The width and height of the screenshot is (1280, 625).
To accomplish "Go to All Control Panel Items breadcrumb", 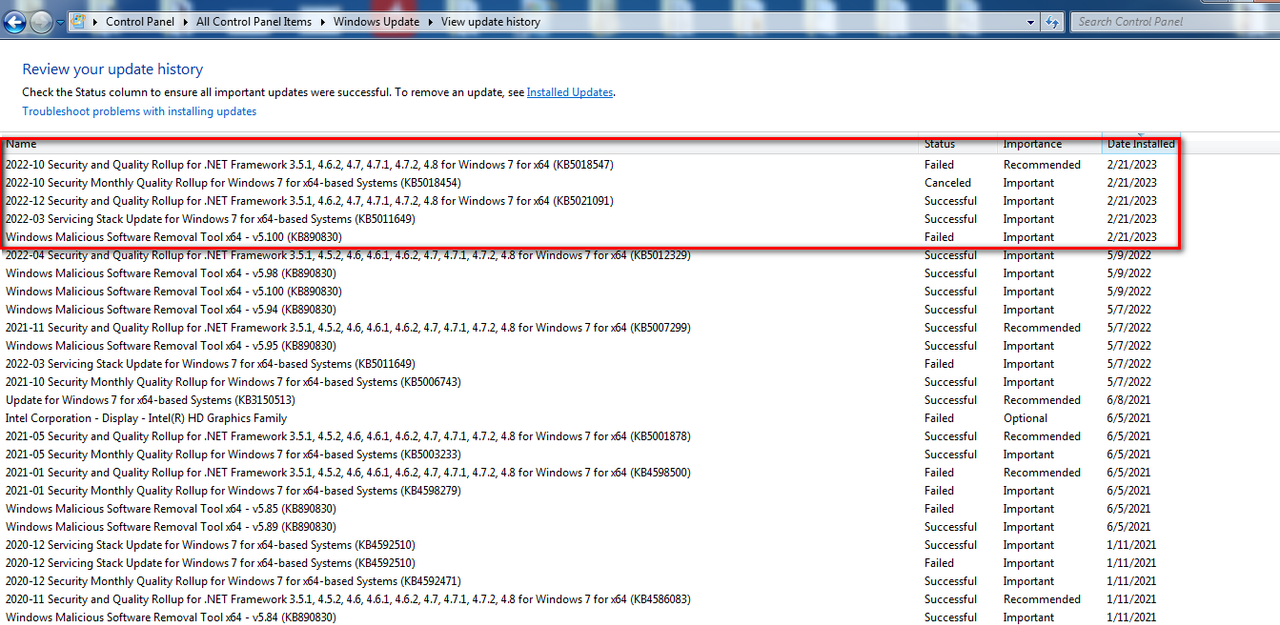I will coord(254,21).
